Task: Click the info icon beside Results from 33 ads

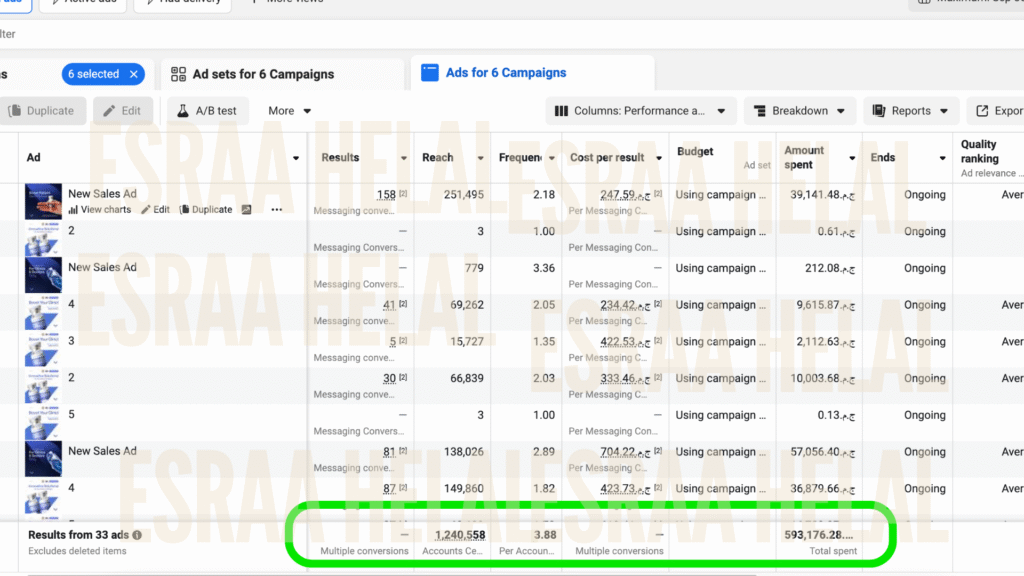Action: pyautogui.click(x=137, y=535)
